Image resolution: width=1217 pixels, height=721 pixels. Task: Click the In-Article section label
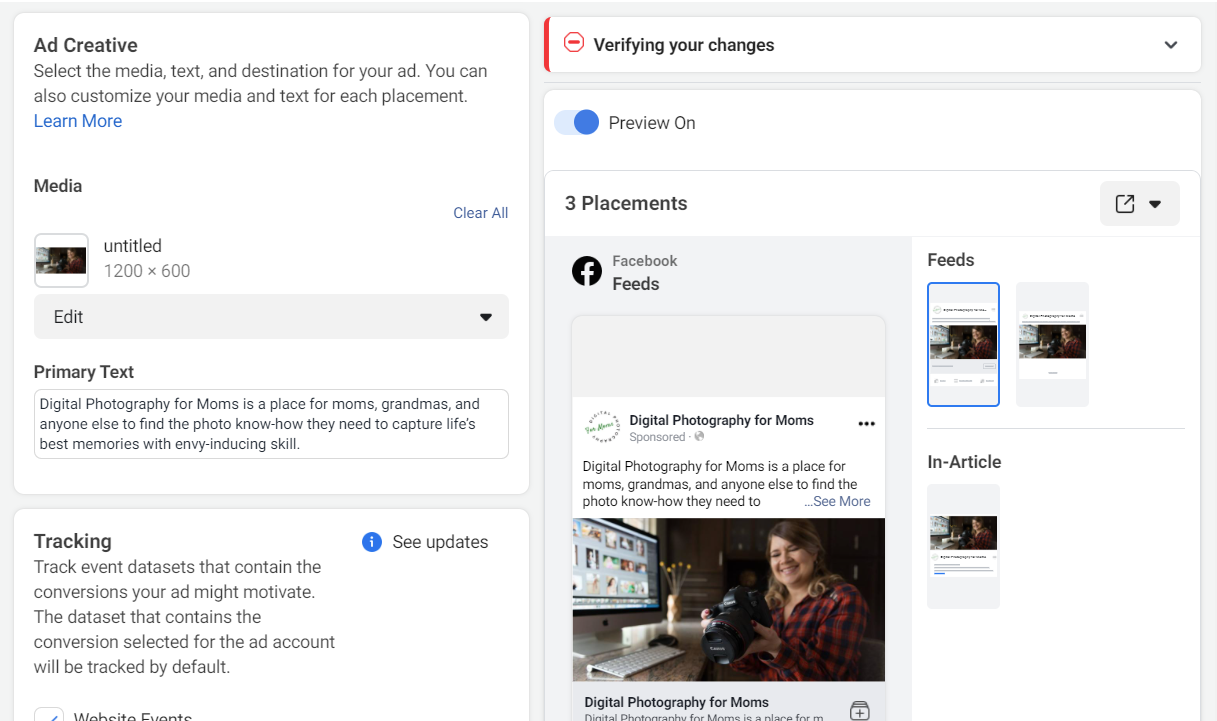964,462
